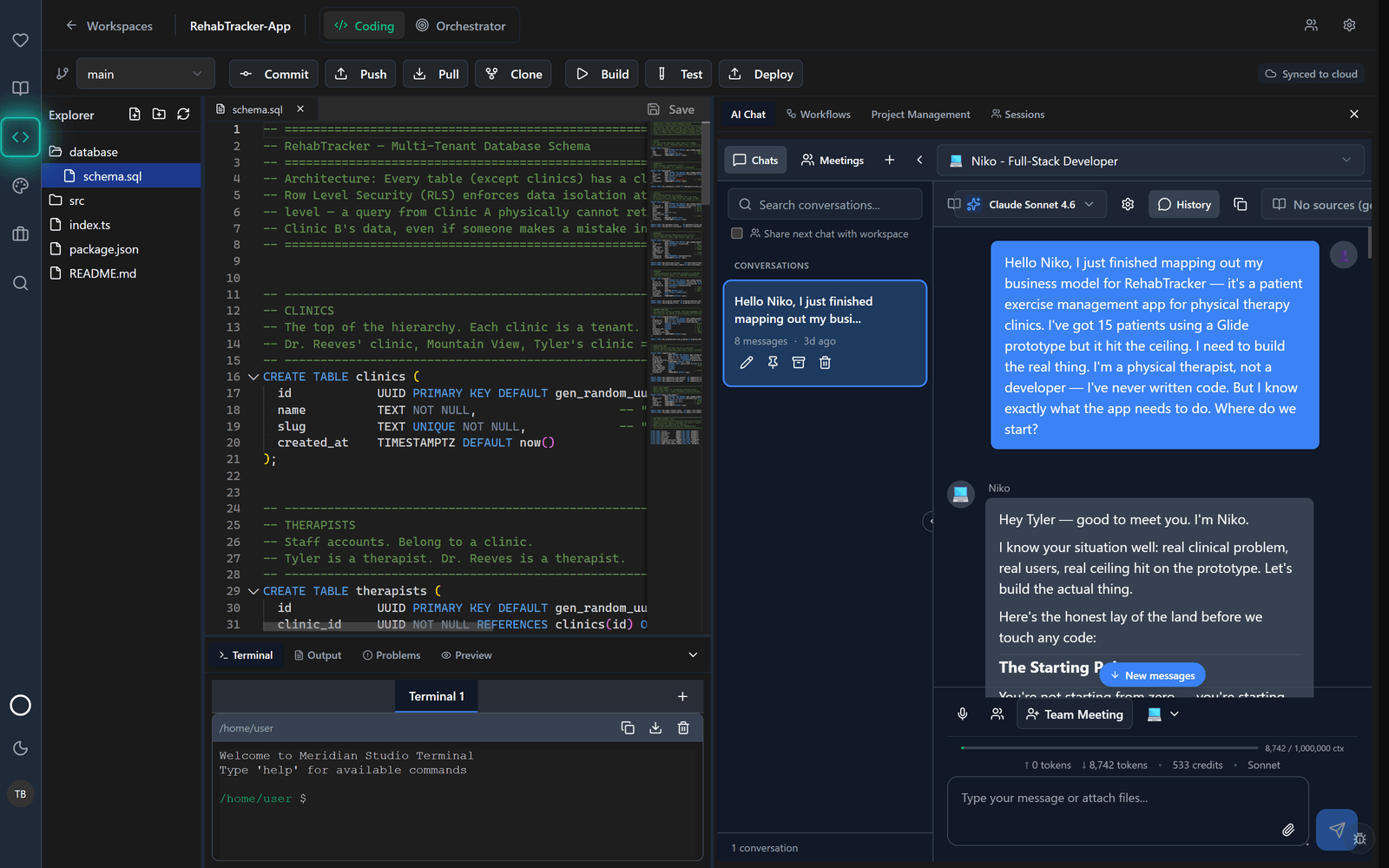Viewport: 1389px width, 868px height.
Task: Run the Build button
Action: point(602,74)
